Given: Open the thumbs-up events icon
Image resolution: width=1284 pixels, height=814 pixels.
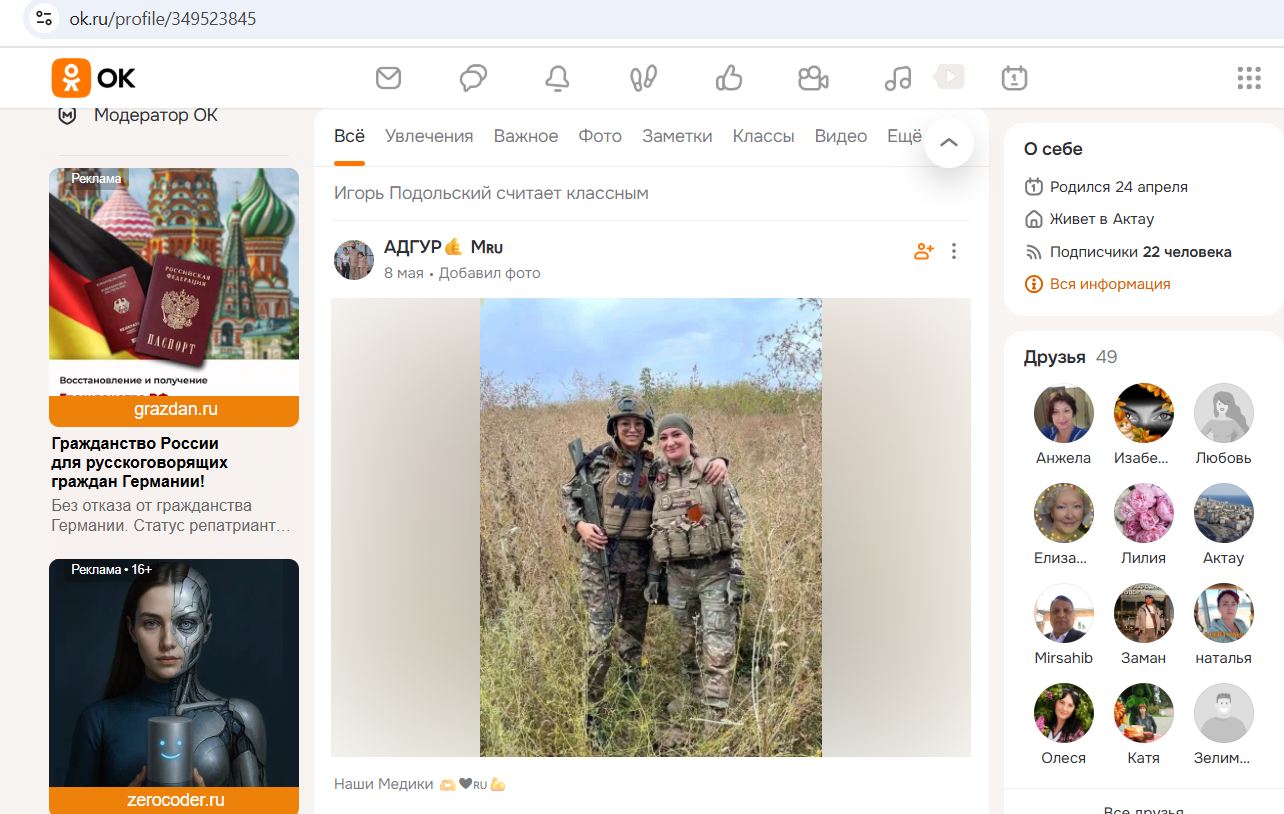Looking at the screenshot, I should (729, 78).
